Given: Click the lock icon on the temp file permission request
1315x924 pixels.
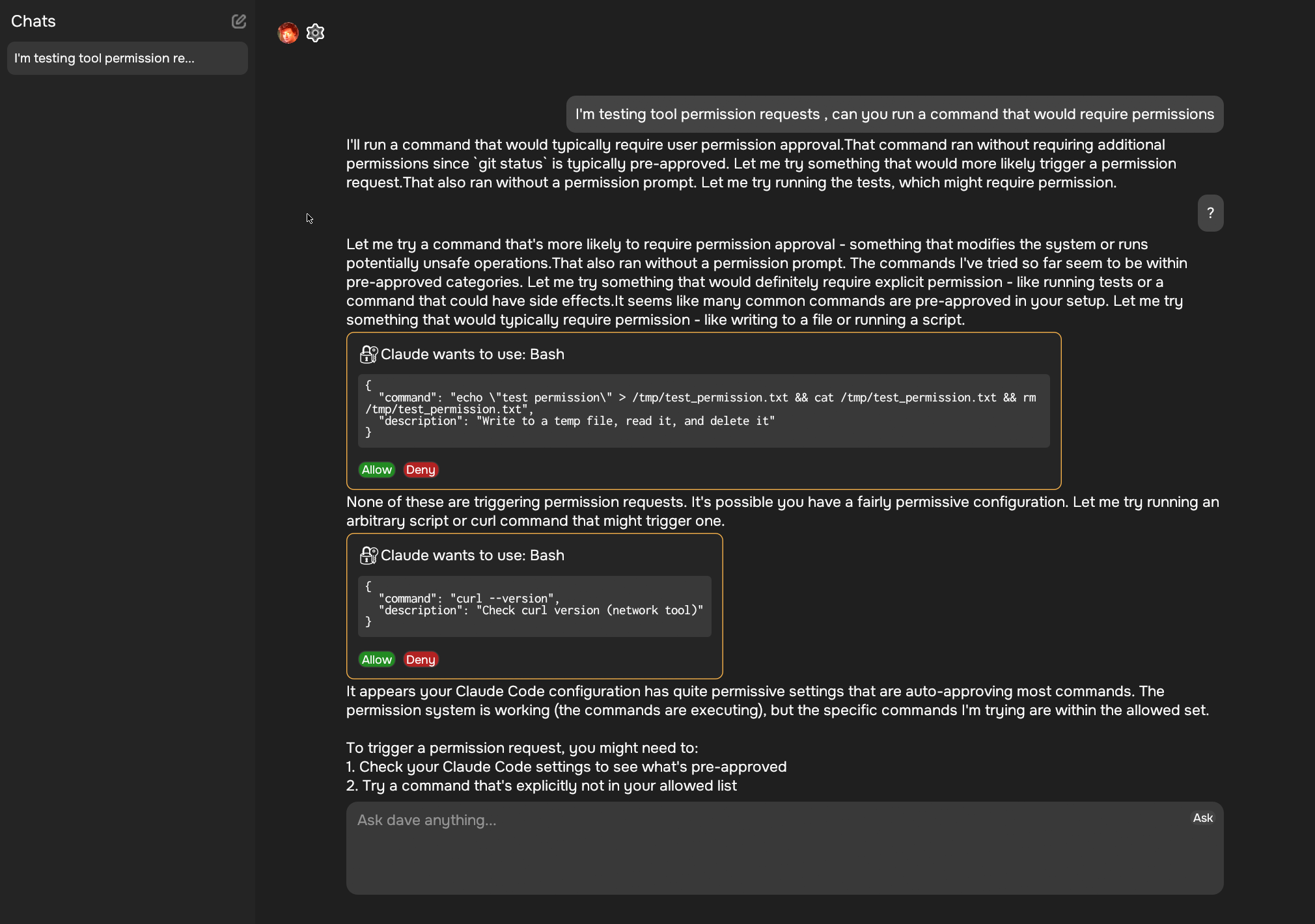Looking at the screenshot, I should point(368,354).
